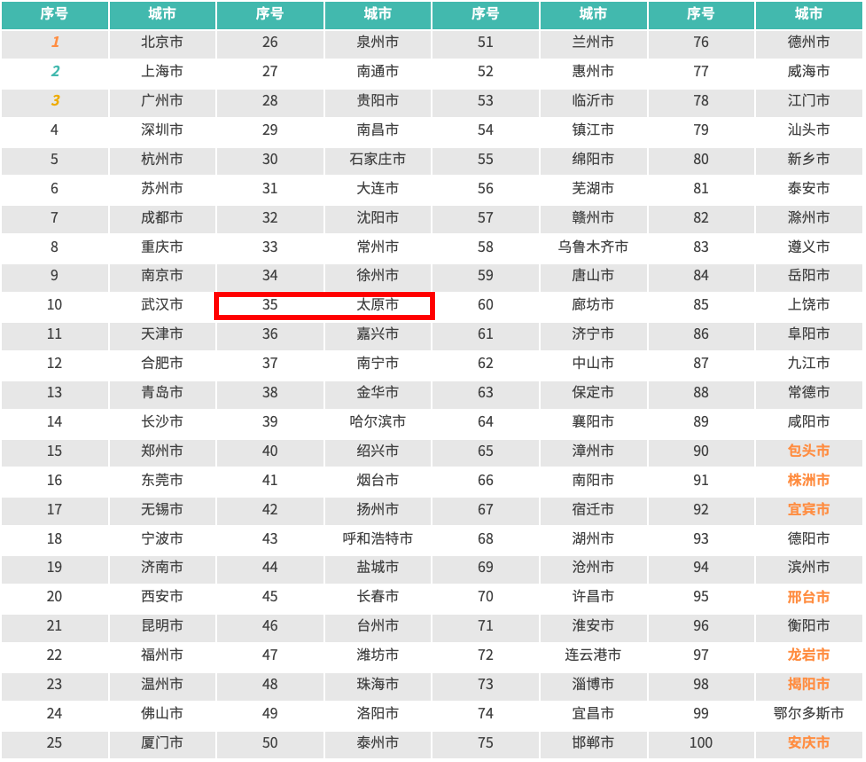Select the 连云港市 cell
The image size is (866, 762).
[593, 655]
